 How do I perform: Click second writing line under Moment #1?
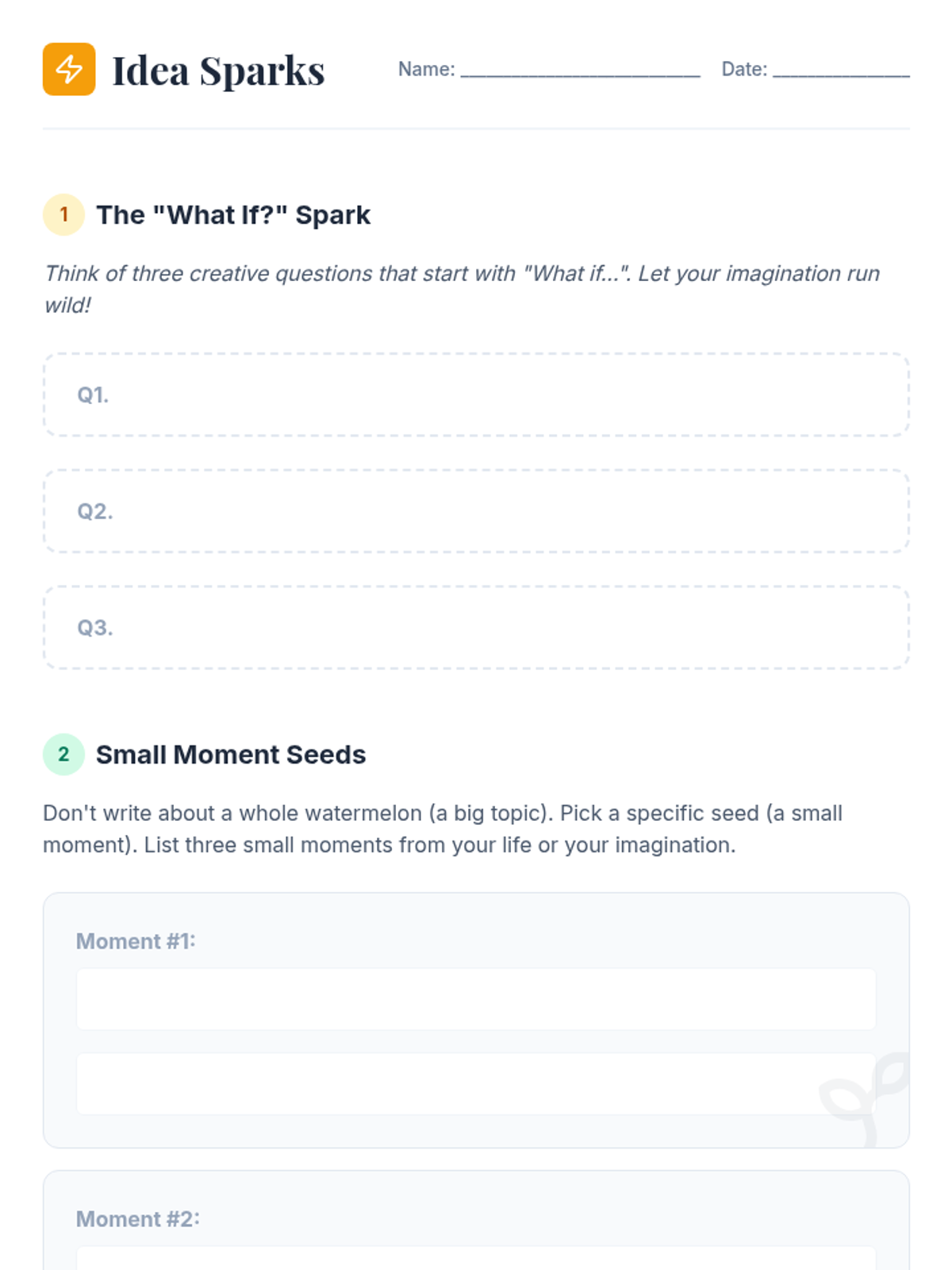(x=476, y=1083)
